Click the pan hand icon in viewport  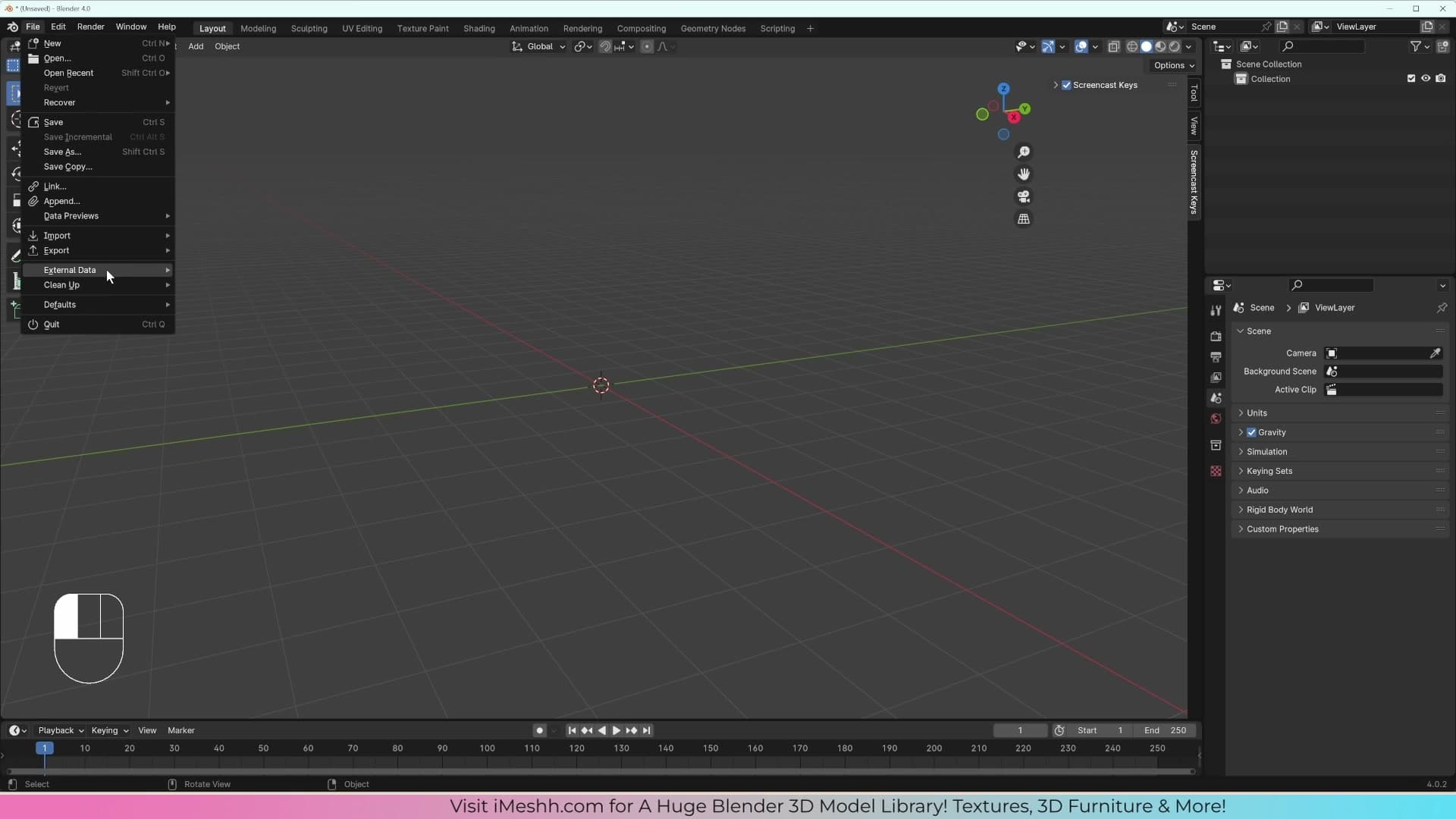1024,174
